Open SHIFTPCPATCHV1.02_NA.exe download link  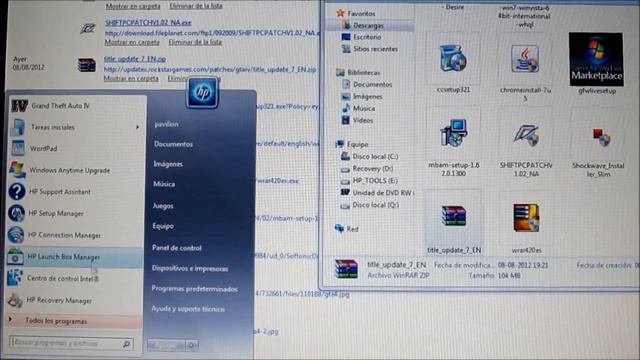point(148,22)
